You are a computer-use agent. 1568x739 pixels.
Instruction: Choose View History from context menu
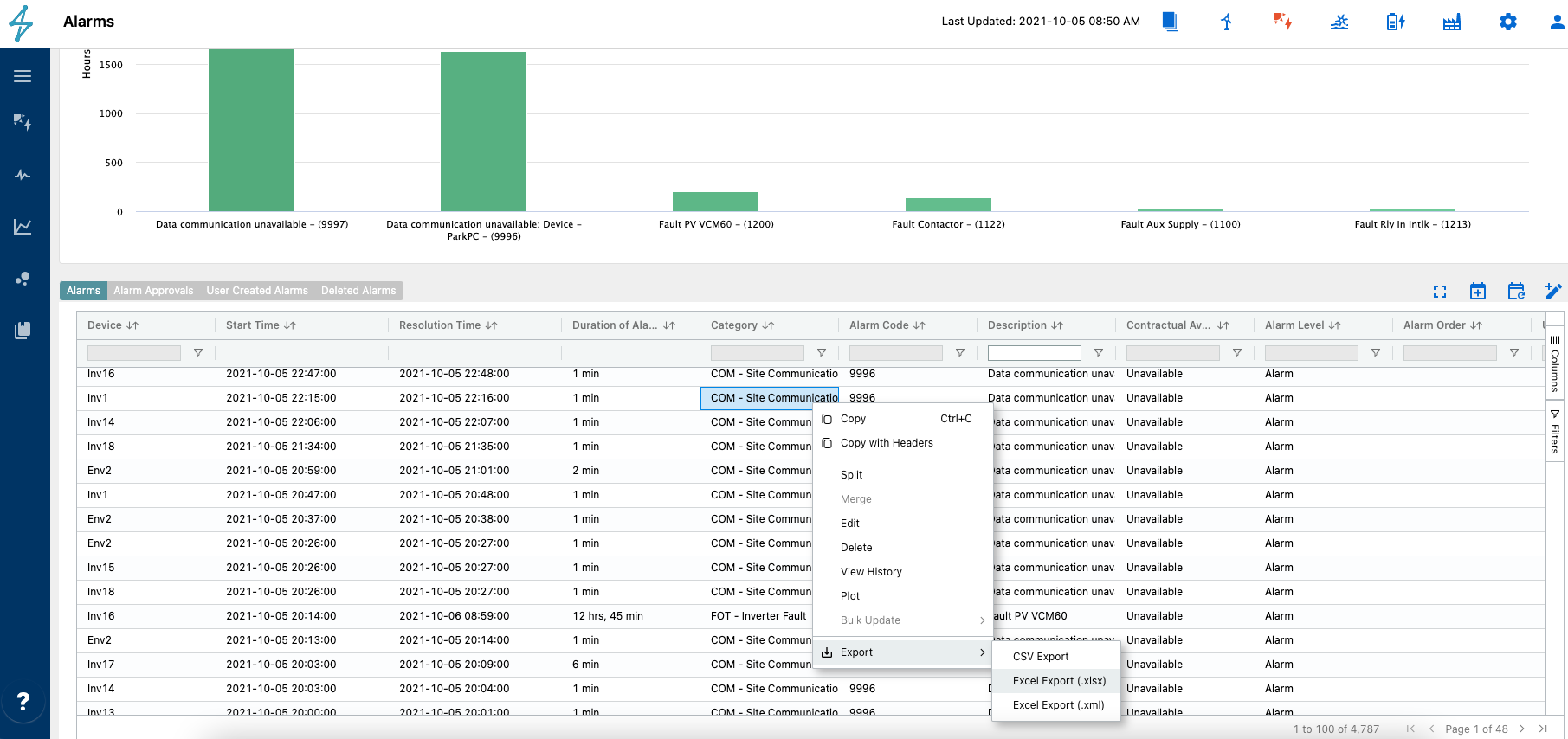(x=871, y=572)
